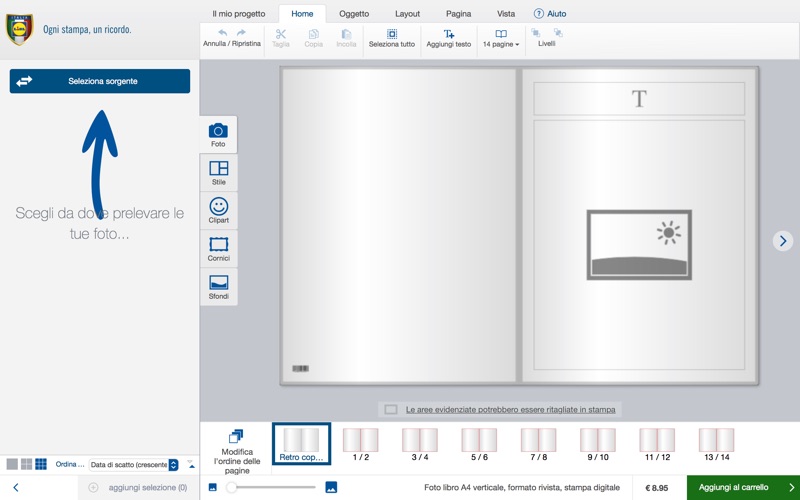Viewport: 800px width, 500px height.
Task: Click the zoom slider handle
Action: 231,488
